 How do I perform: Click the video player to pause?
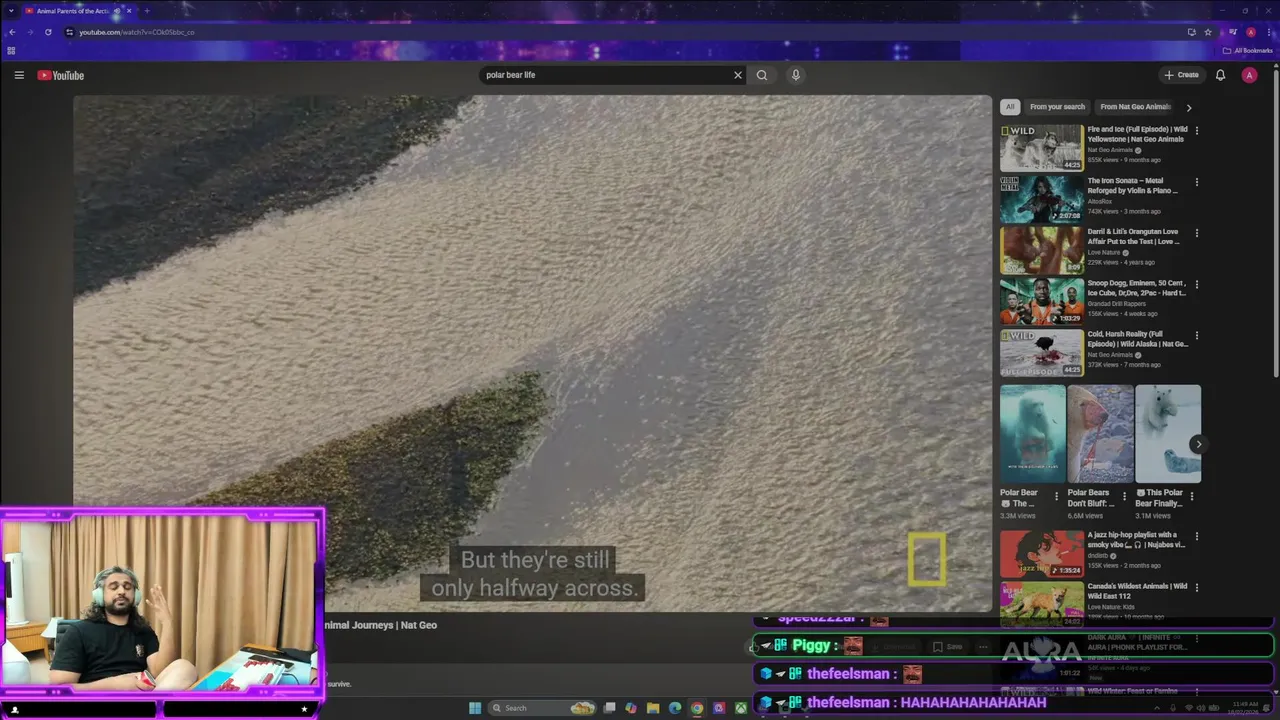coord(532,353)
